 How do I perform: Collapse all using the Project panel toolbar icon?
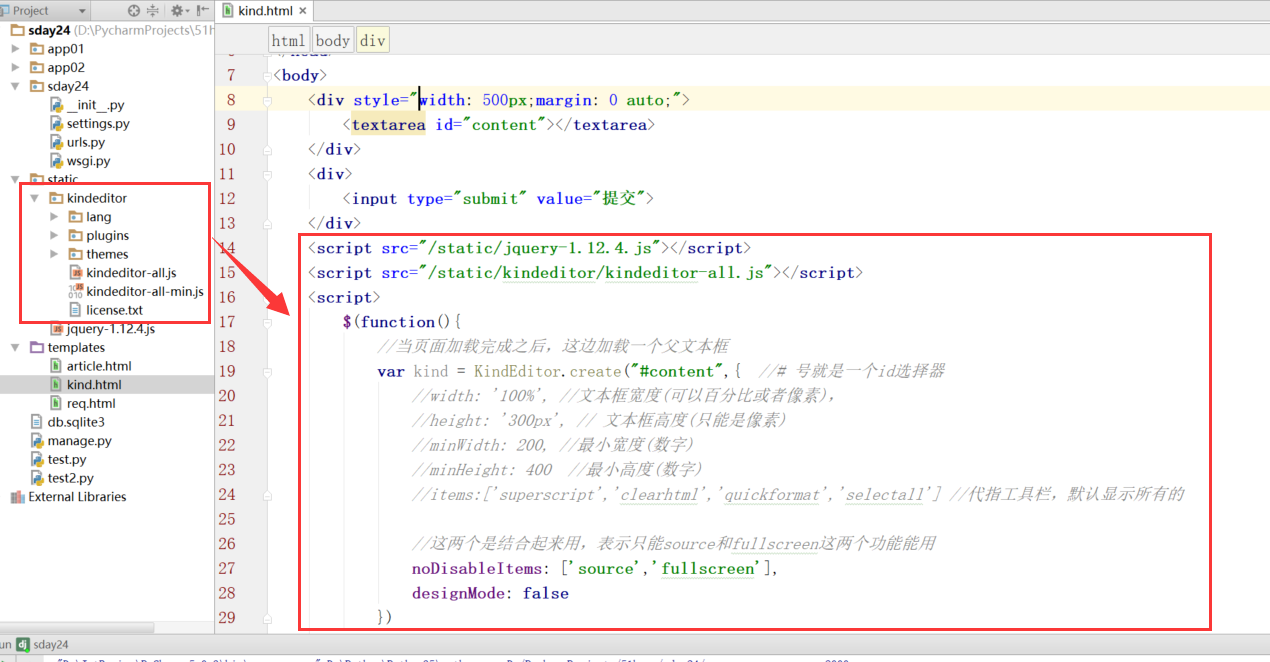[x=153, y=10]
